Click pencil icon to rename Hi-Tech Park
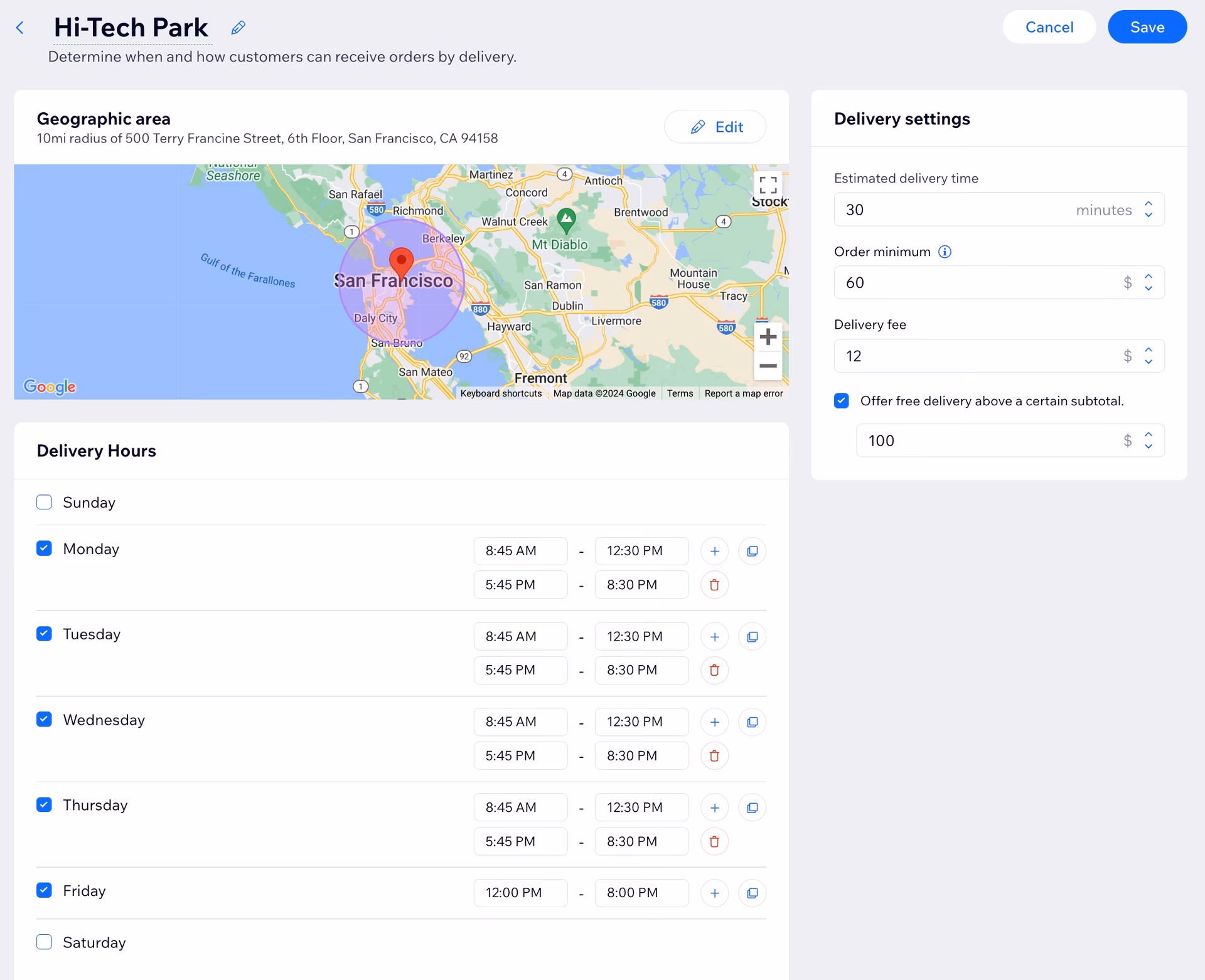The height and width of the screenshot is (980, 1205). tap(238, 28)
